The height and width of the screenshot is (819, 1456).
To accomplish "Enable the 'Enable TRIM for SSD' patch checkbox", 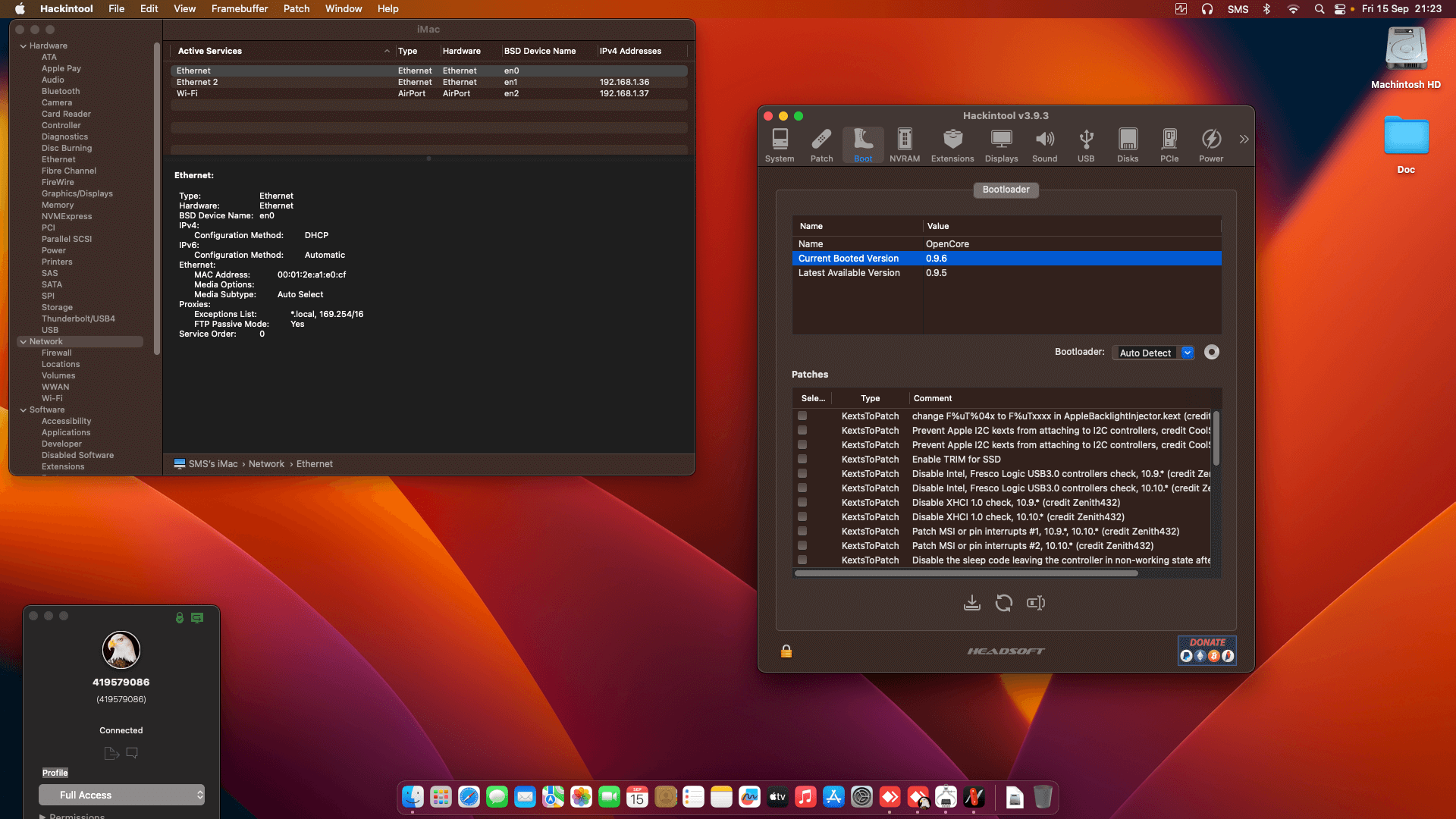I will point(803,459).
